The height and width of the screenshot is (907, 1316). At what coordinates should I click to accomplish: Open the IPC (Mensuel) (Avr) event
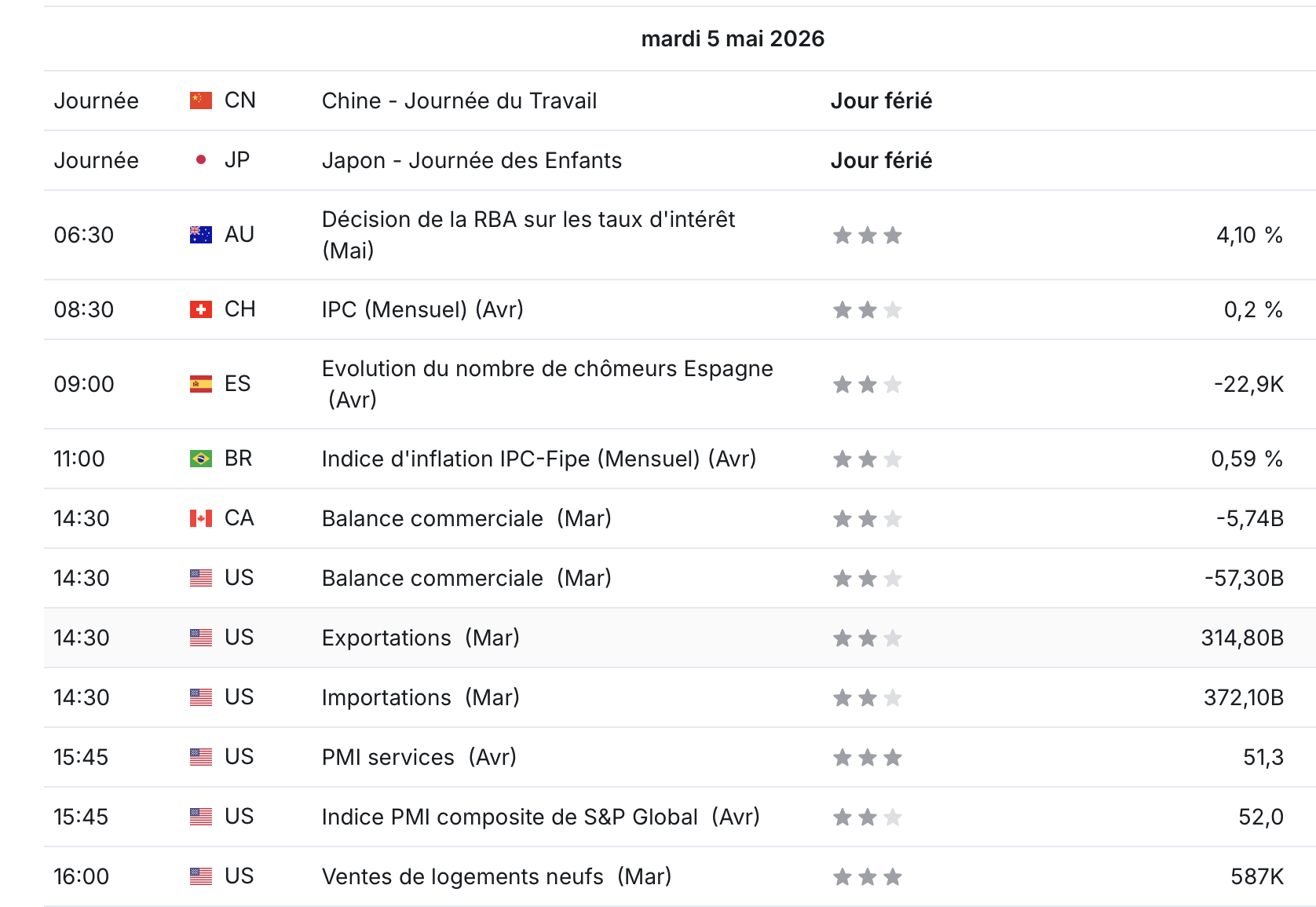tap(422, 309)
